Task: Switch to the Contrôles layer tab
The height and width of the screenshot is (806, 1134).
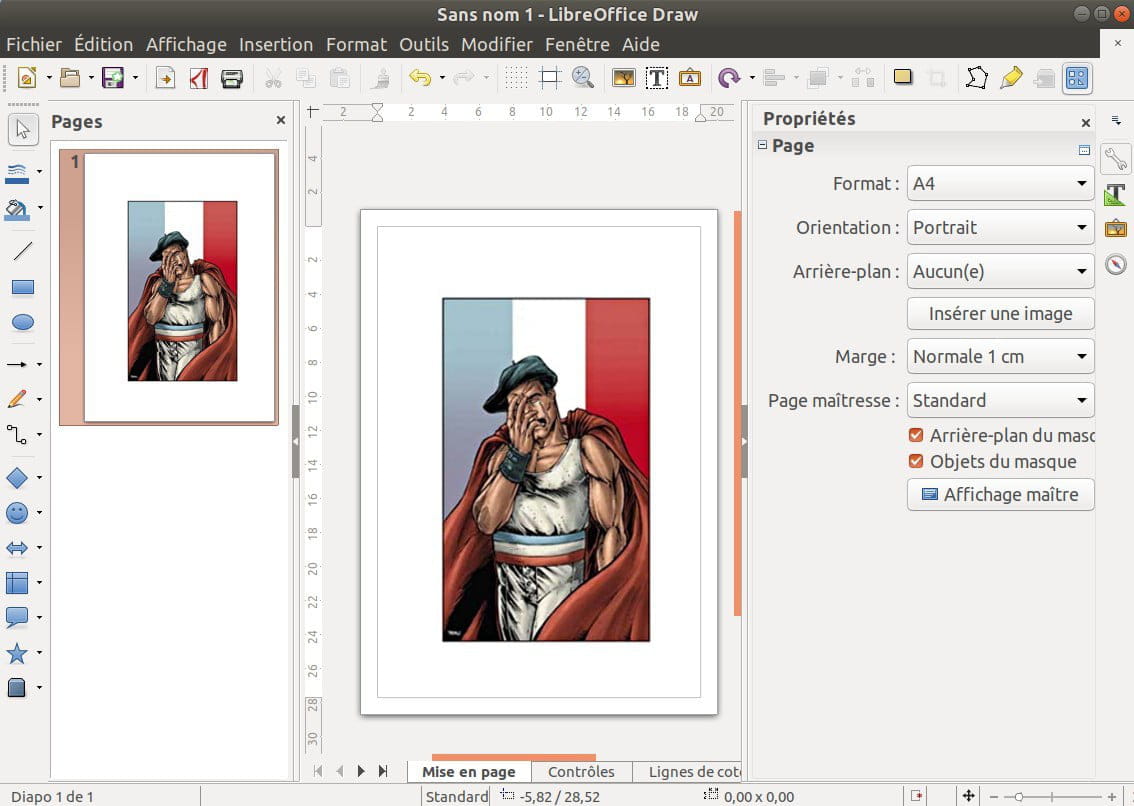Action: [x=581, y=771]
